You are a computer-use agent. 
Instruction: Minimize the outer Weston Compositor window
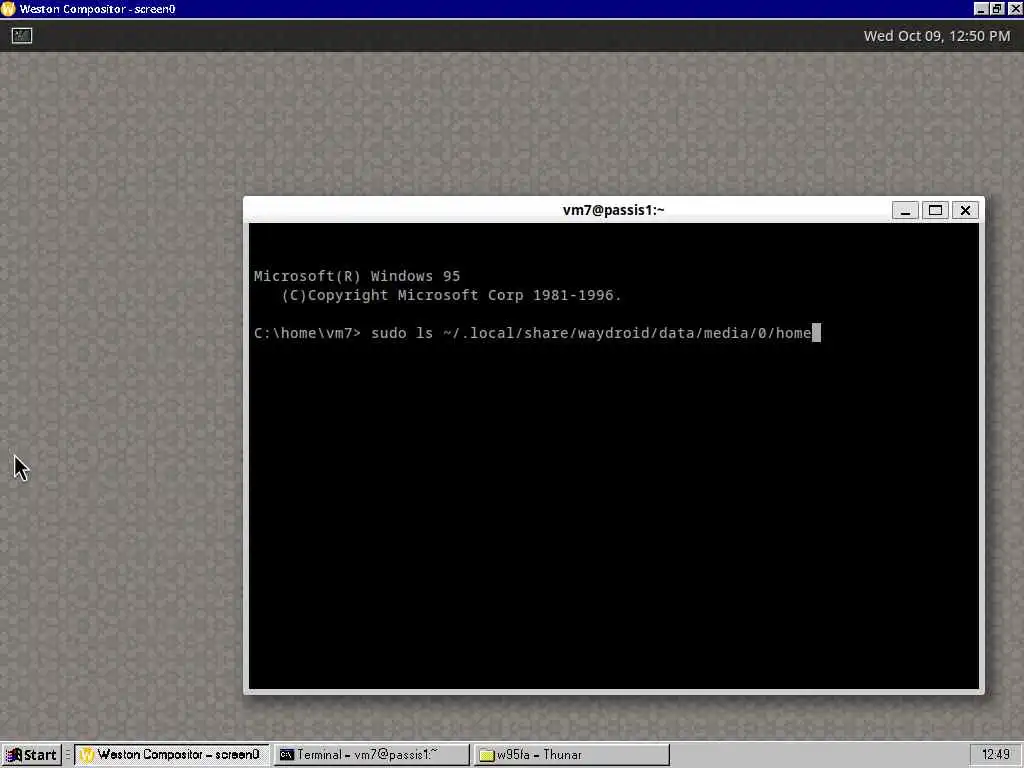tap(981, 9)
